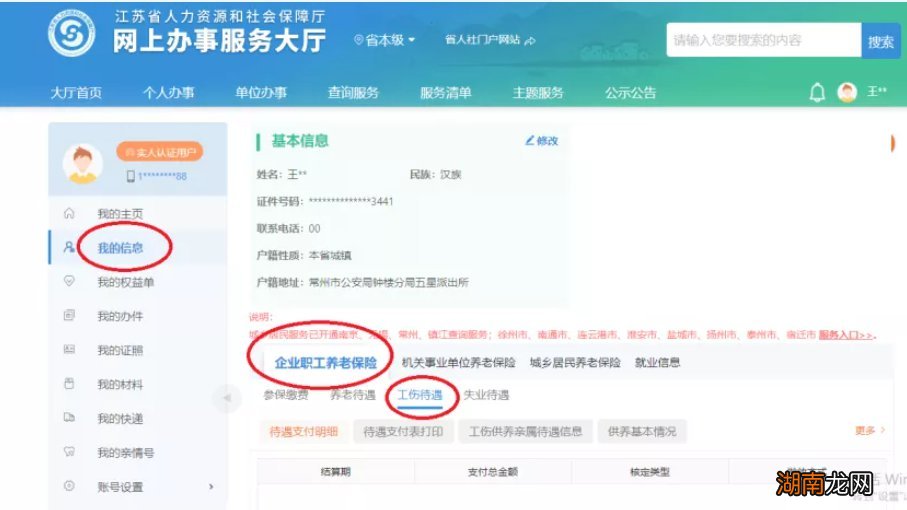The width and height of the screenshot is (907, 510).
Task: Open 个人办事 menu
Action: 168,93
